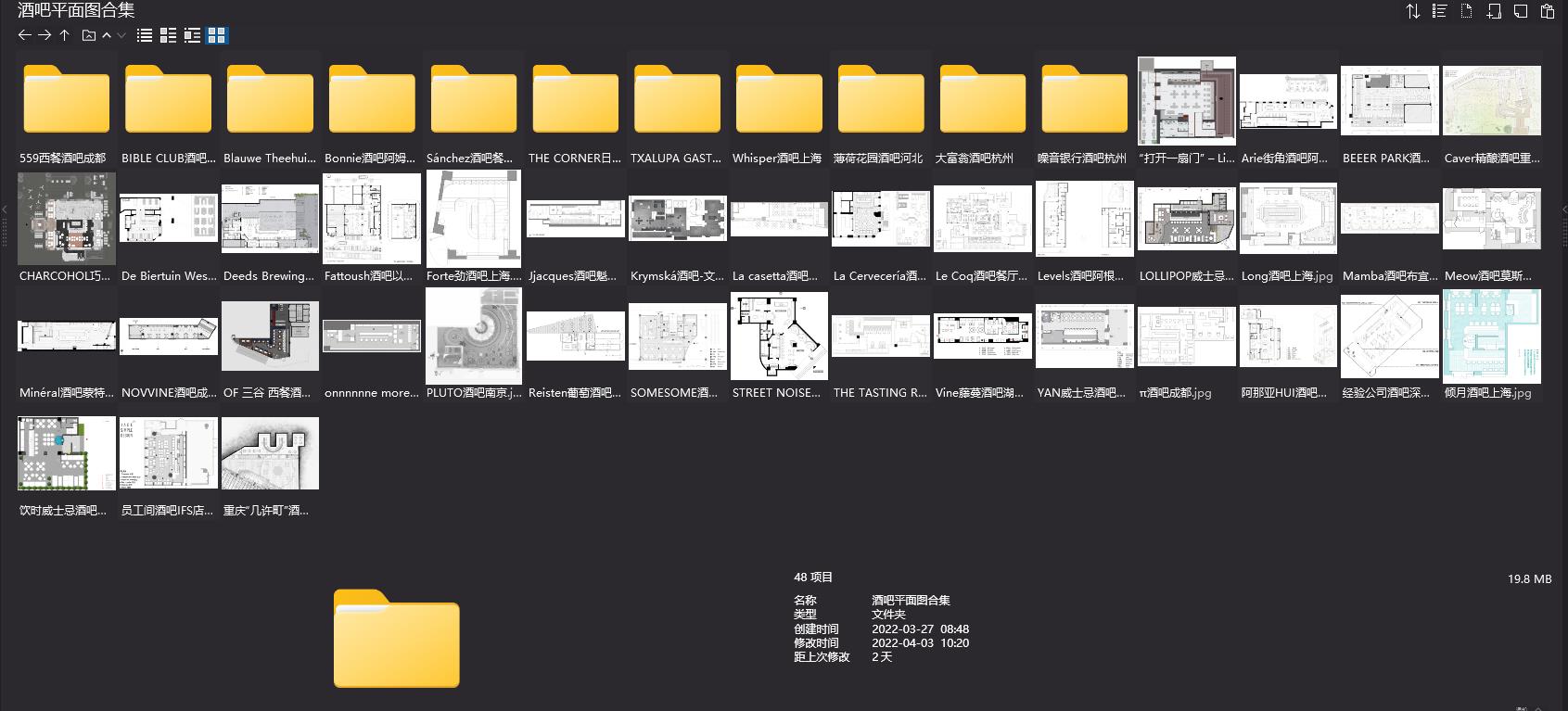Click the up chevron next to the folder icon
Viewport: 1568px width, 711px height.
[x=107, y=35]
